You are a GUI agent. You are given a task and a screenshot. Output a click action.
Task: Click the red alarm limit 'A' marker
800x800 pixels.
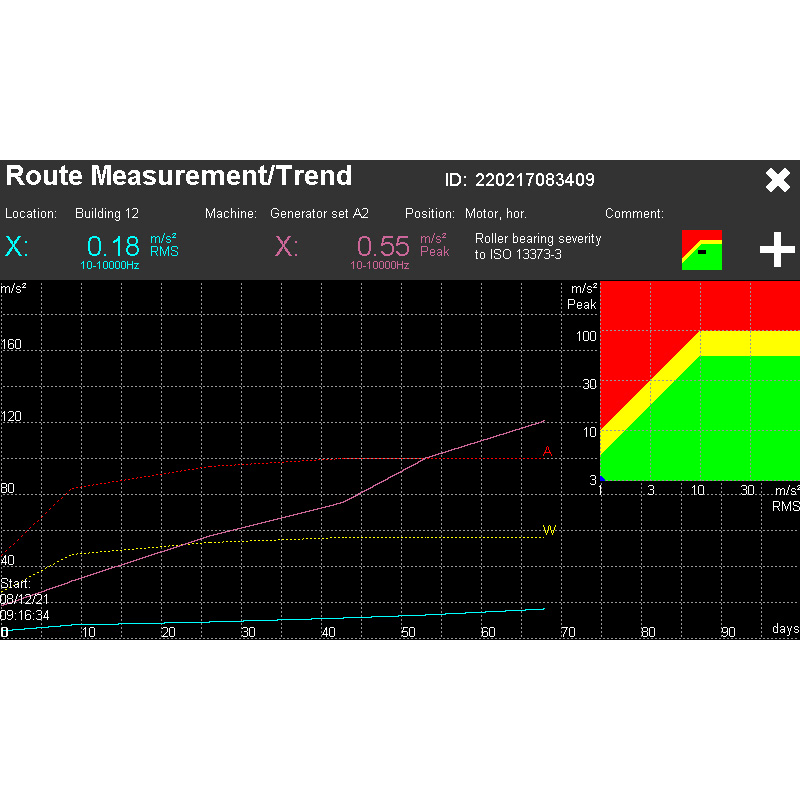[547, 452]
